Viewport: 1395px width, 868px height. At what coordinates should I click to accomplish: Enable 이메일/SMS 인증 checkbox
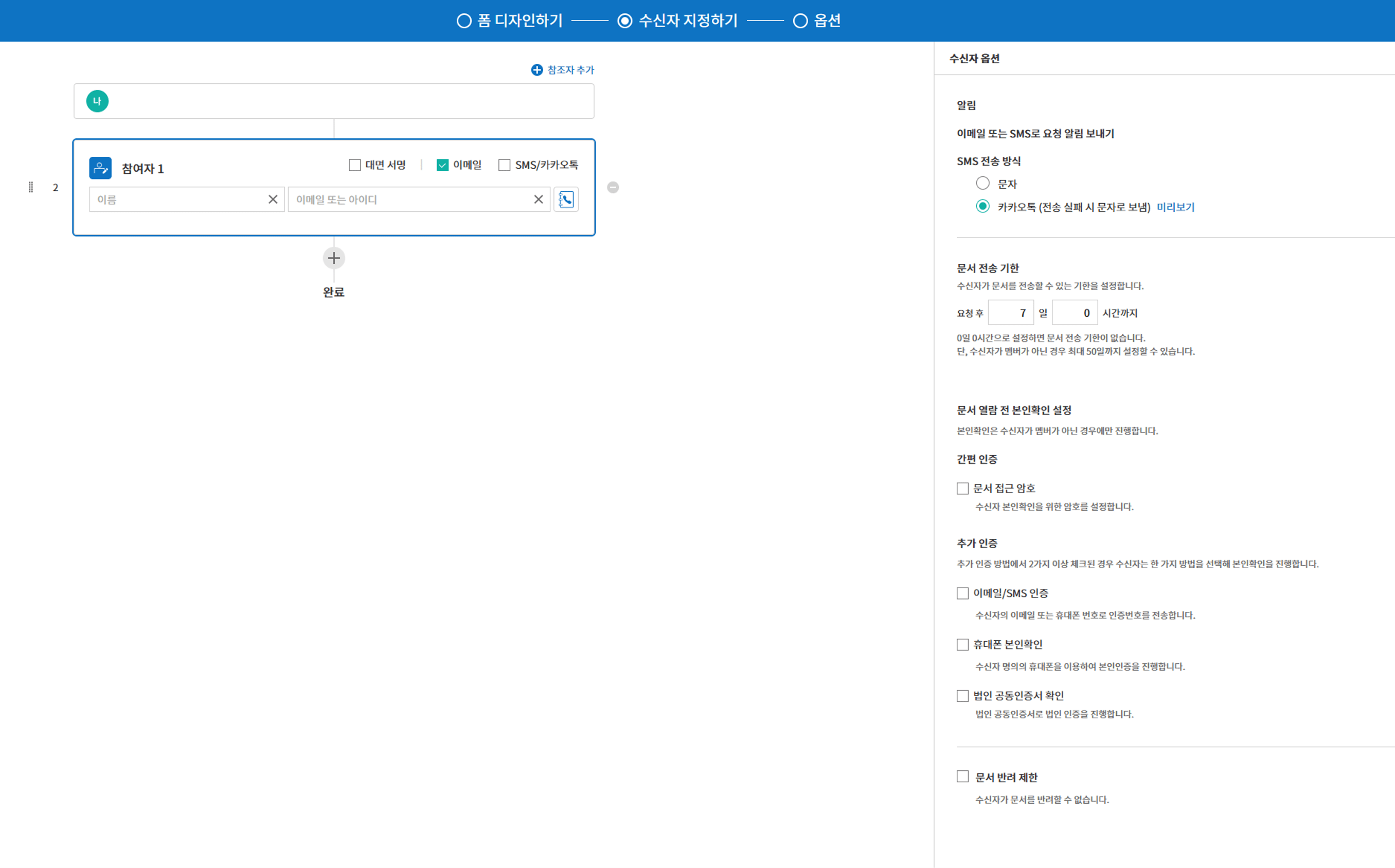[963, 593]
